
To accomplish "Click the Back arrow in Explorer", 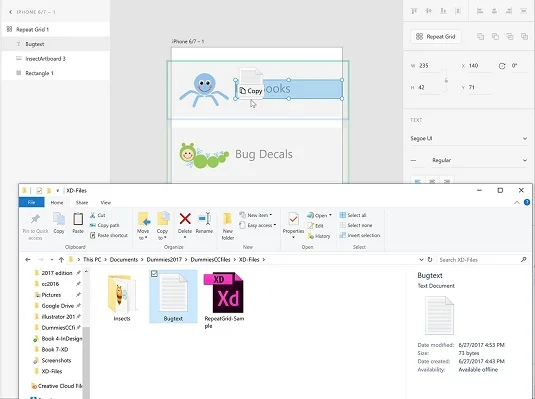I will [x=28, y=260].
